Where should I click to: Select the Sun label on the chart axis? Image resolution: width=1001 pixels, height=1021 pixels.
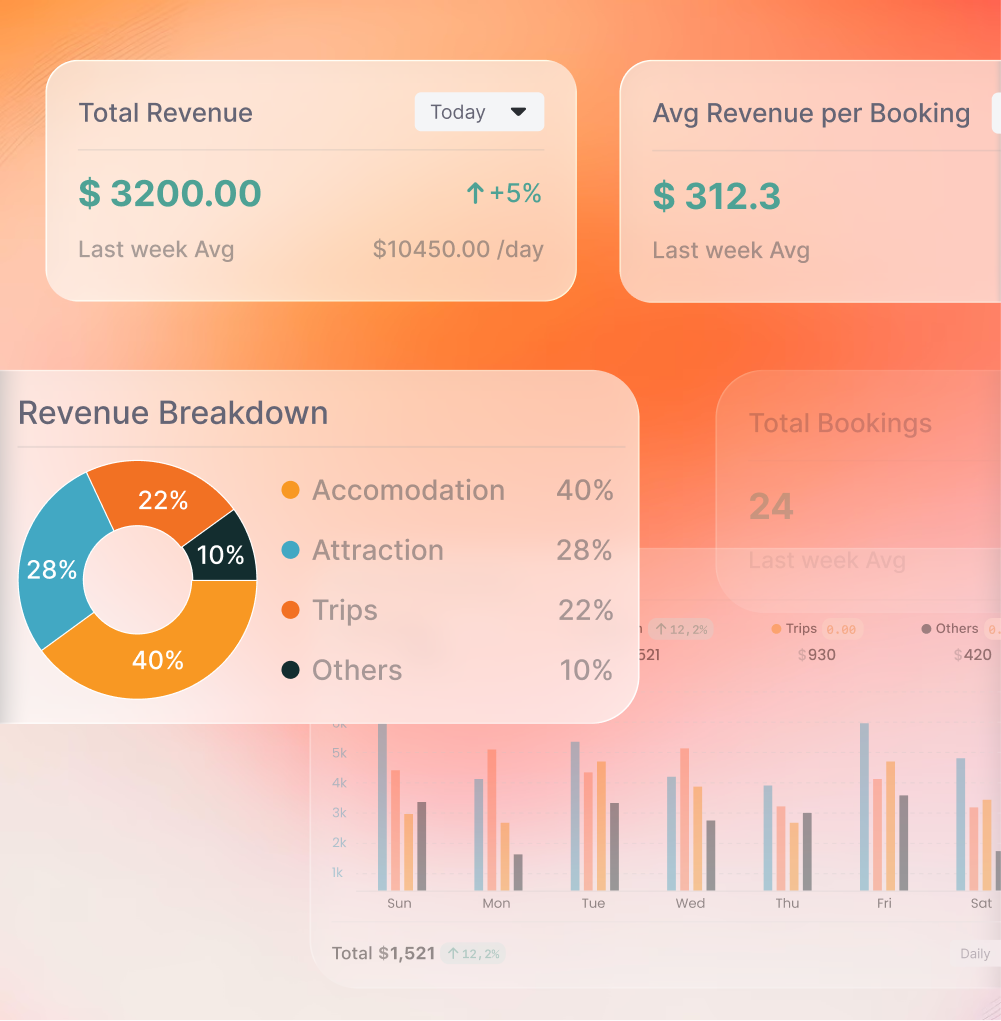pos(398,903)
